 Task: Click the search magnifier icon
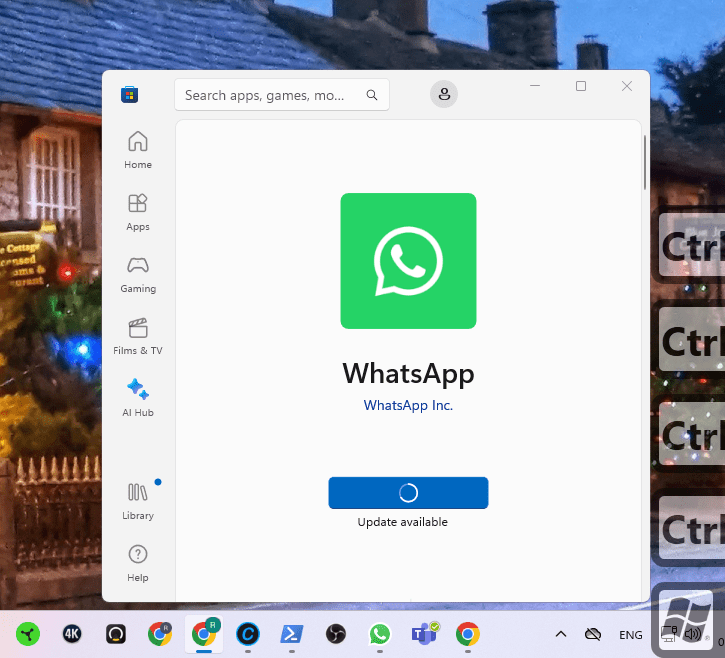(372, 95)
